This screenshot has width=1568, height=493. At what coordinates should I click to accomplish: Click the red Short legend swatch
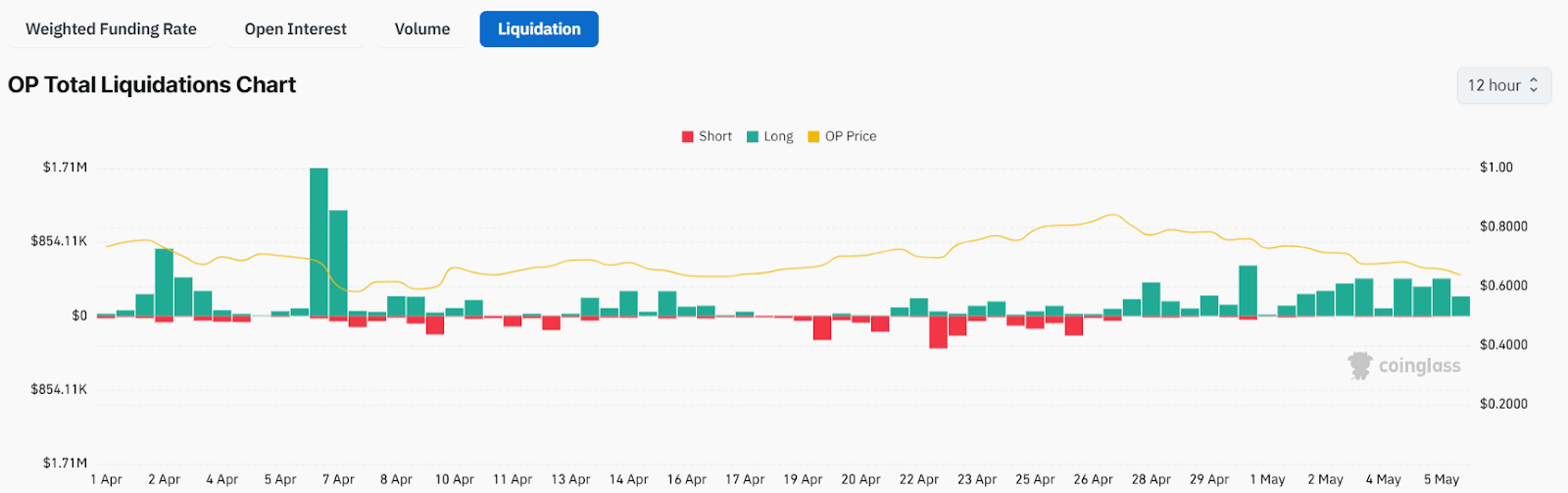click(x=688, y=136)
